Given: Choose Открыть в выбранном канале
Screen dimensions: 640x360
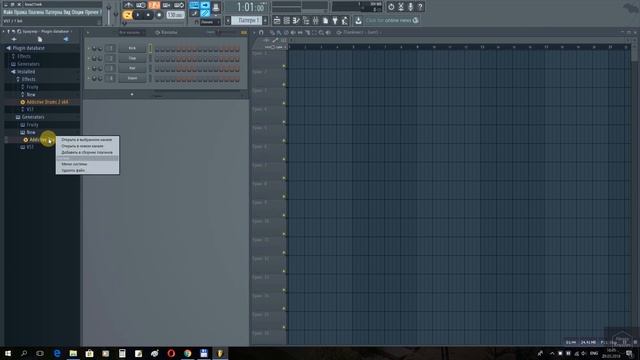Looking at the screenshot, I should pyautogui.click(x=87, y=140).
